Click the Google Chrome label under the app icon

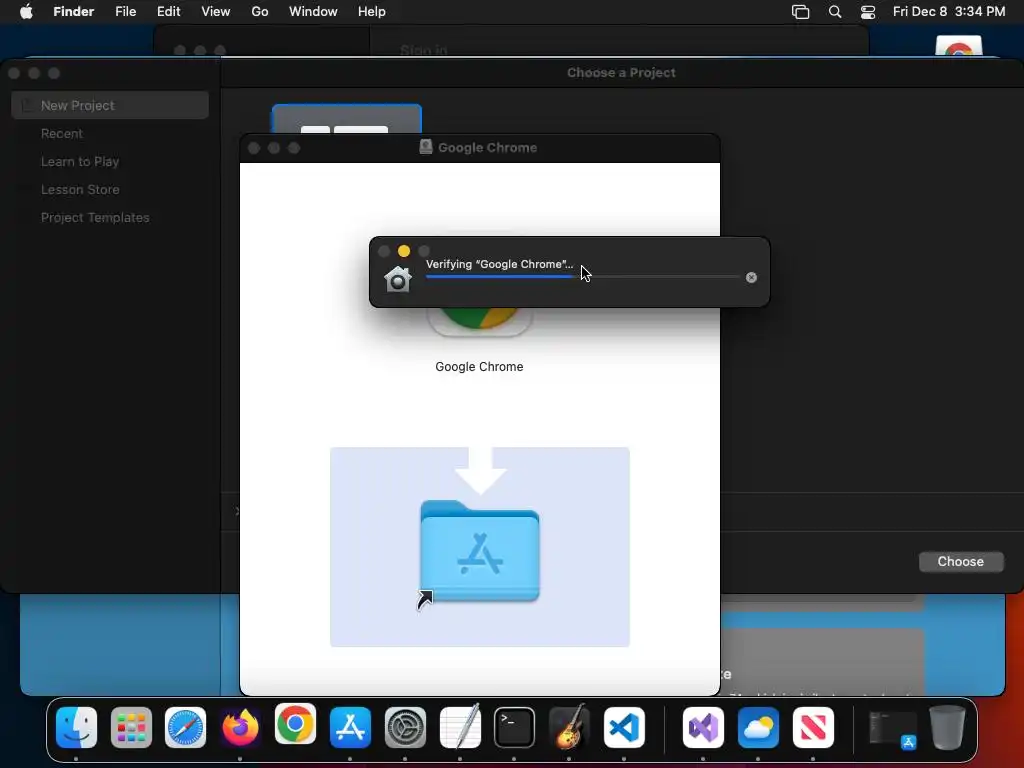479,367
